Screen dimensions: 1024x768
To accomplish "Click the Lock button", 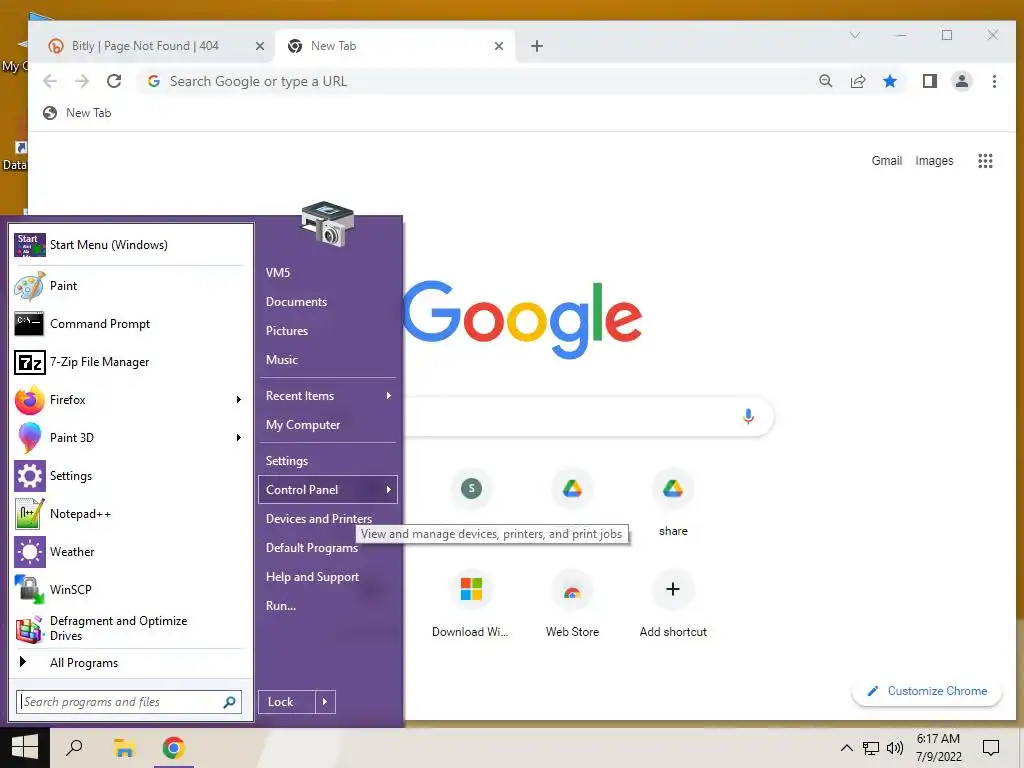I will [x=287, y=701].
